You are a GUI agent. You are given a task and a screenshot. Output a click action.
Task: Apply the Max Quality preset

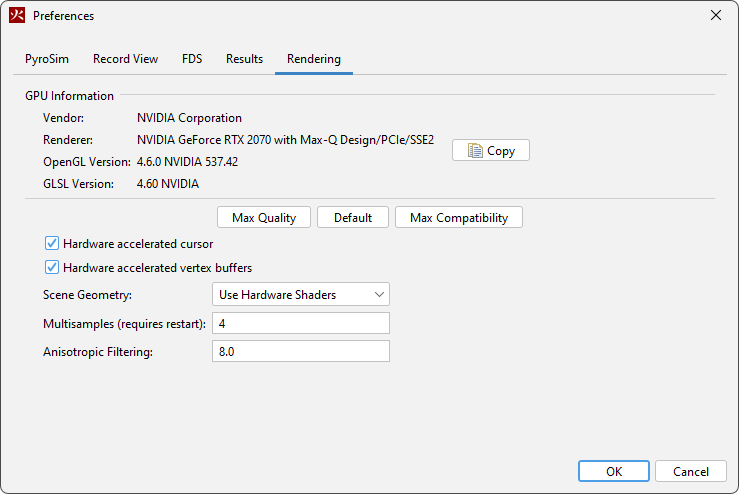point(264,218)
